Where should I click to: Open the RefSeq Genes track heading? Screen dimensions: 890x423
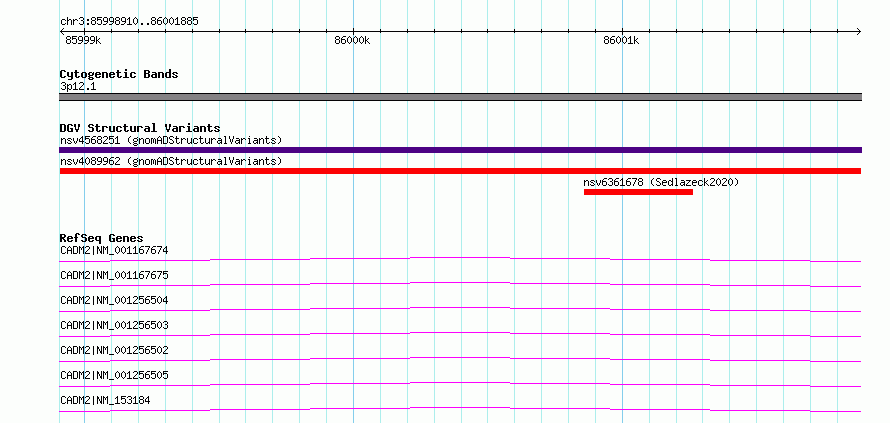[102, 238]
